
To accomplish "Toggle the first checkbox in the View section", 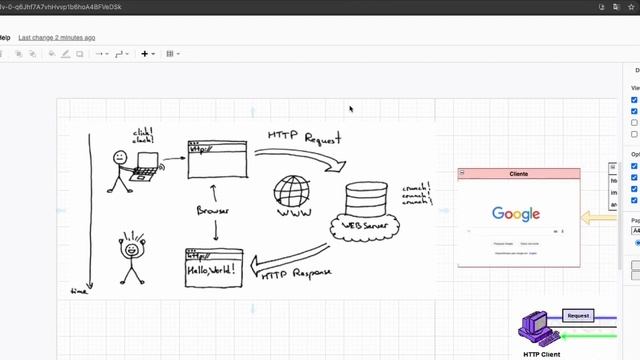I will pyautogui.click(x=634, y=100).
